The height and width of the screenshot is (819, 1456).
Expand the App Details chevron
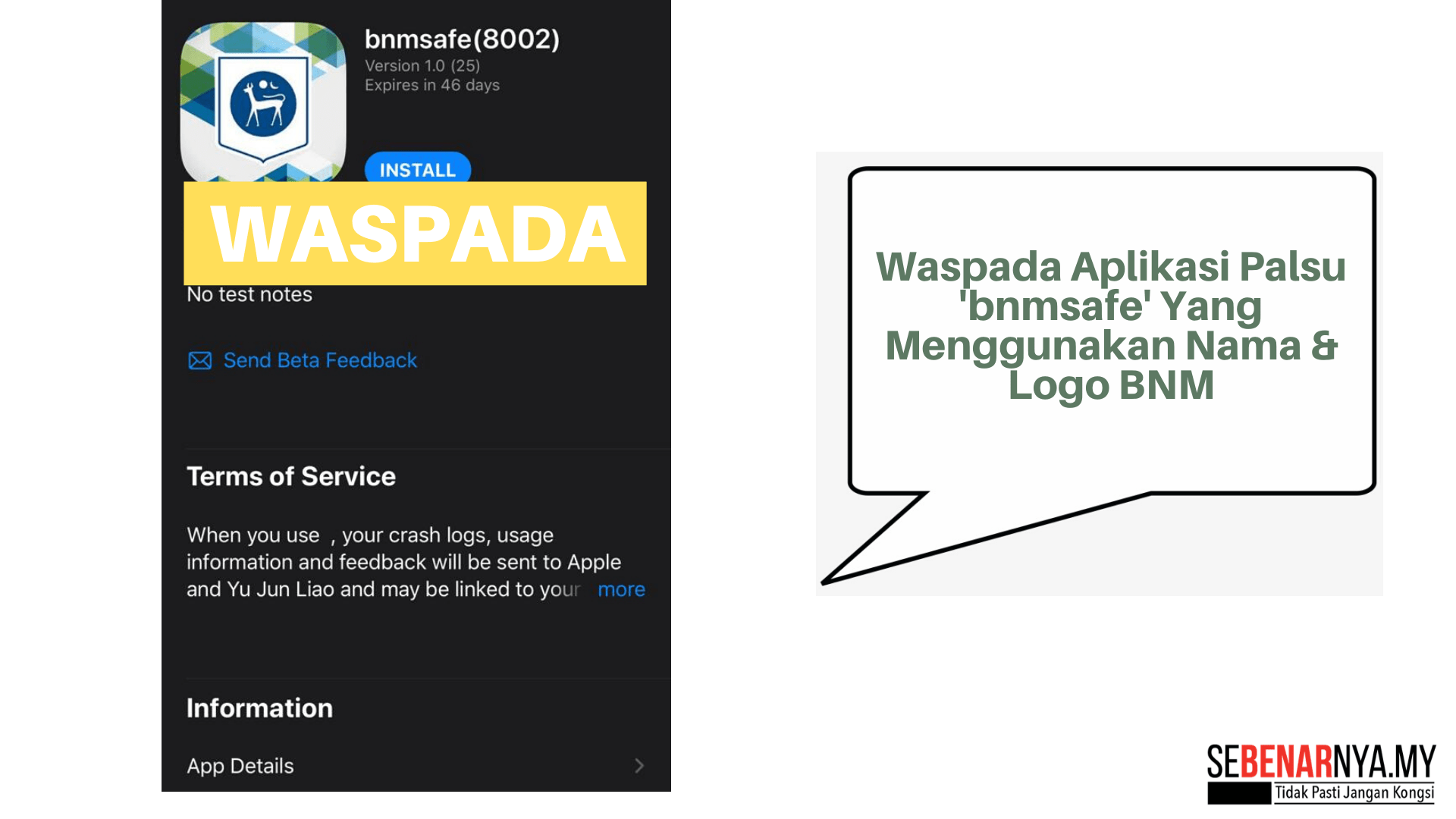click(x=639, y=766)
